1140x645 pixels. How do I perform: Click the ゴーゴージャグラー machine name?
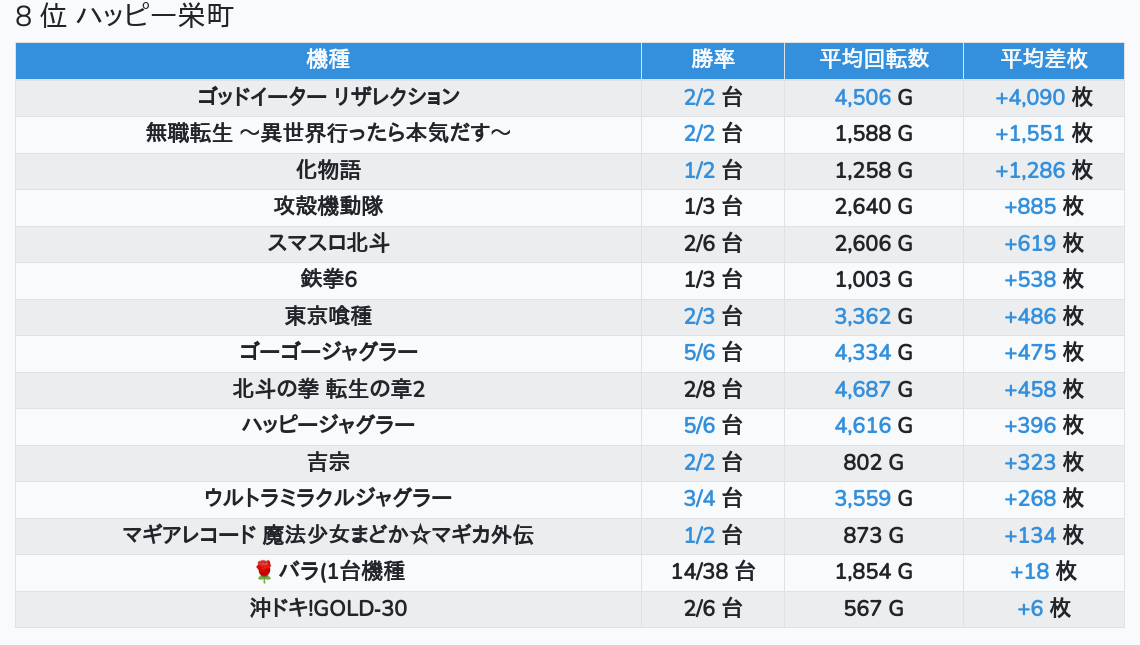[328, 352]
